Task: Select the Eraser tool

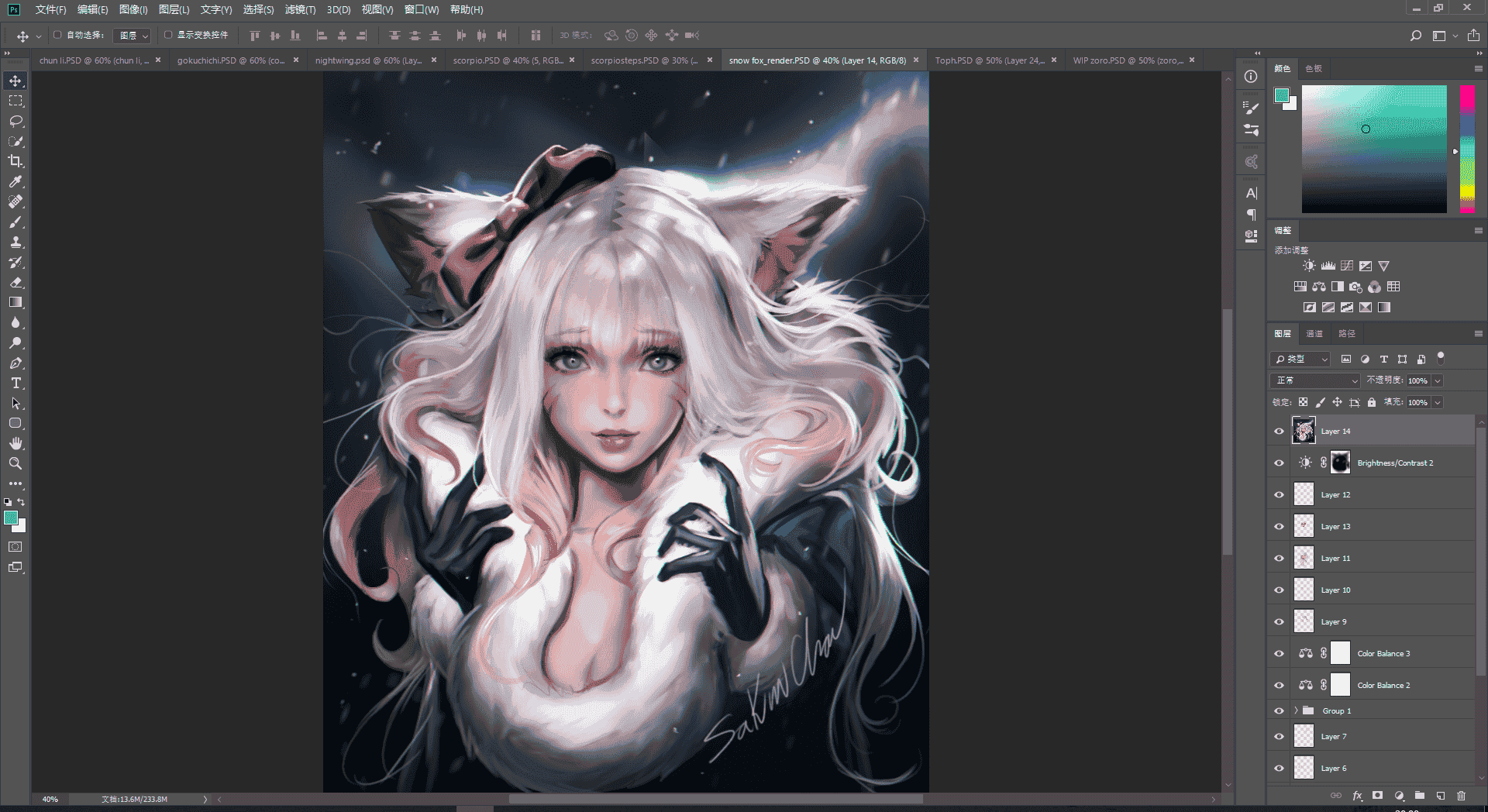Action: tap(15, 282)
